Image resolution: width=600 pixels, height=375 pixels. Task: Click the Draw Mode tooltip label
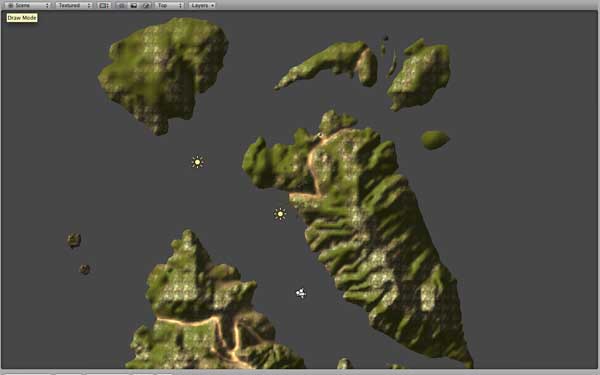pyautogui.click(x=22, y=18)
